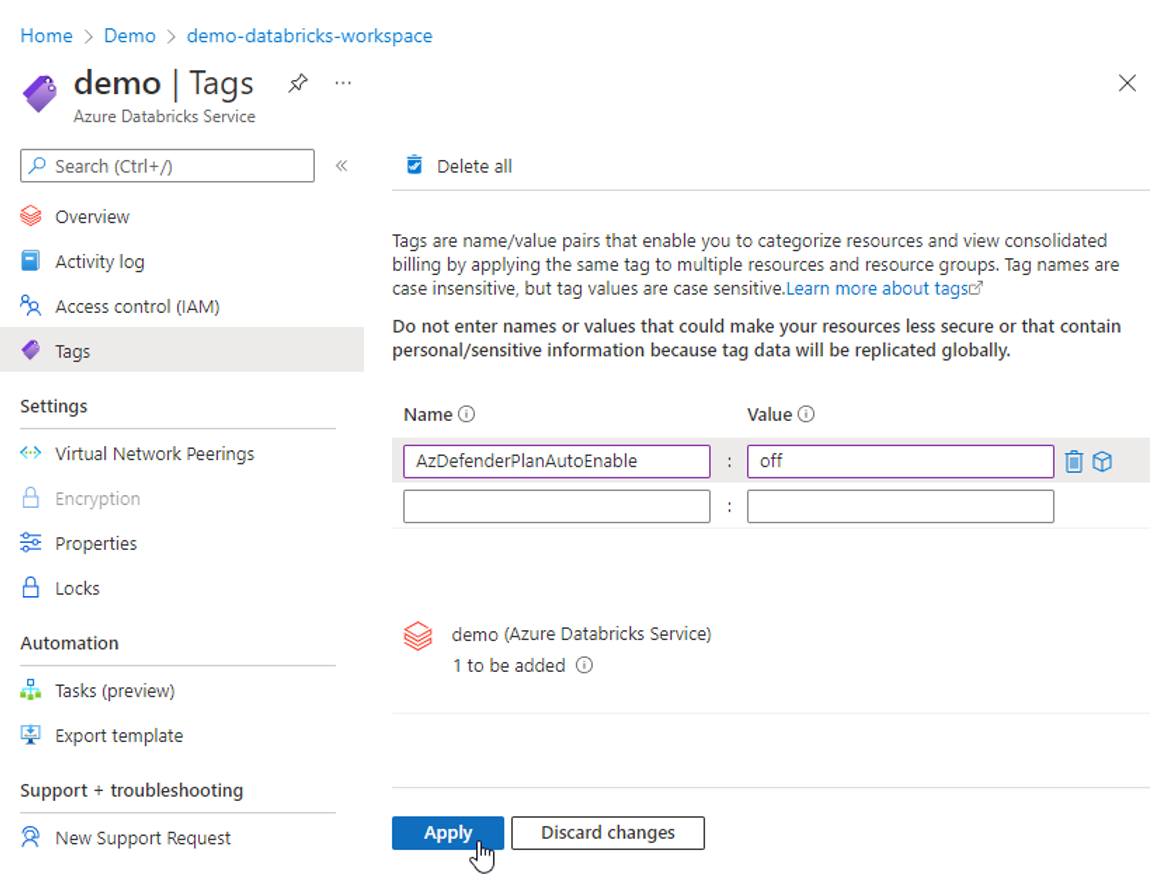Click the cube icon beside the tag value

(1102, 461)
